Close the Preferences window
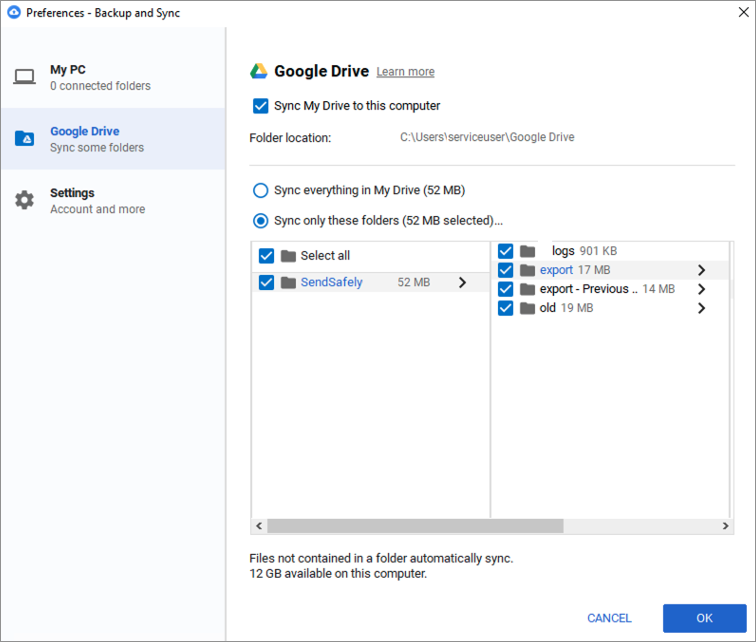The image size is (756, 642). coord(743,12)
